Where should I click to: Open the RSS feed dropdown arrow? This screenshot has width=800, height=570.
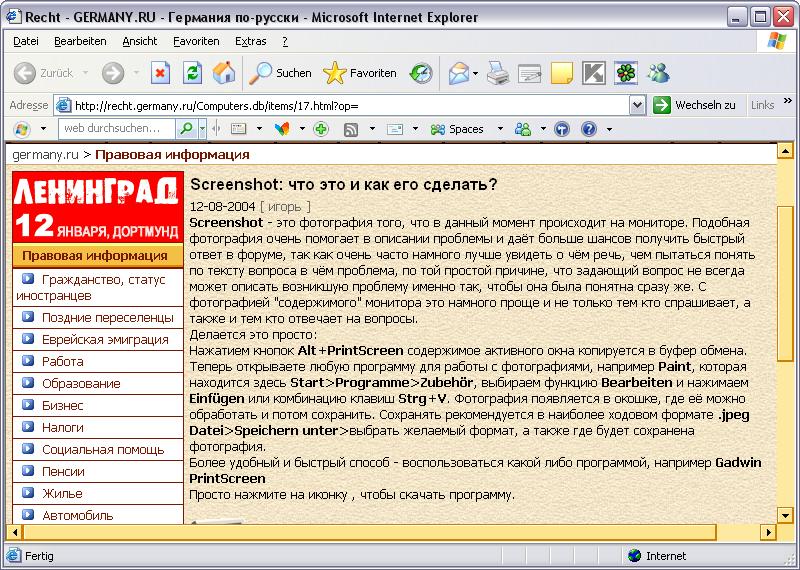click(x=372, y=129)
